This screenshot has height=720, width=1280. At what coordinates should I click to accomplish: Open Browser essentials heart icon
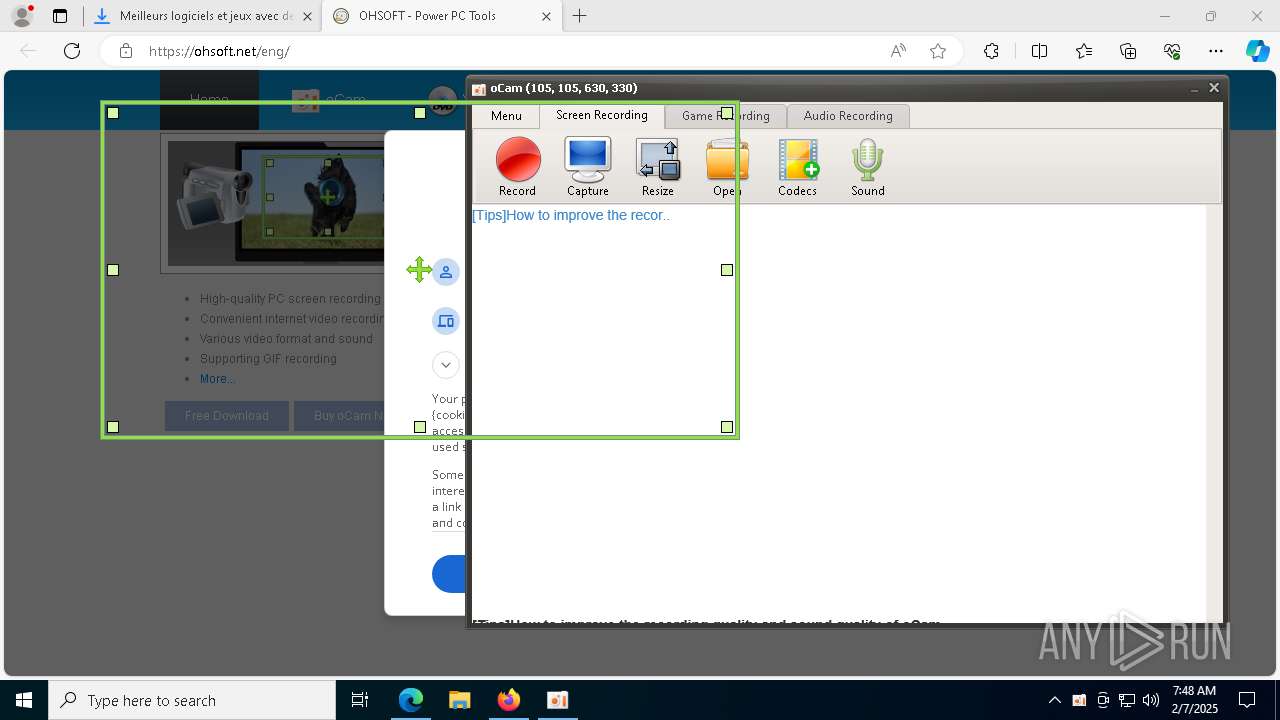click(x=1172, y=51)
